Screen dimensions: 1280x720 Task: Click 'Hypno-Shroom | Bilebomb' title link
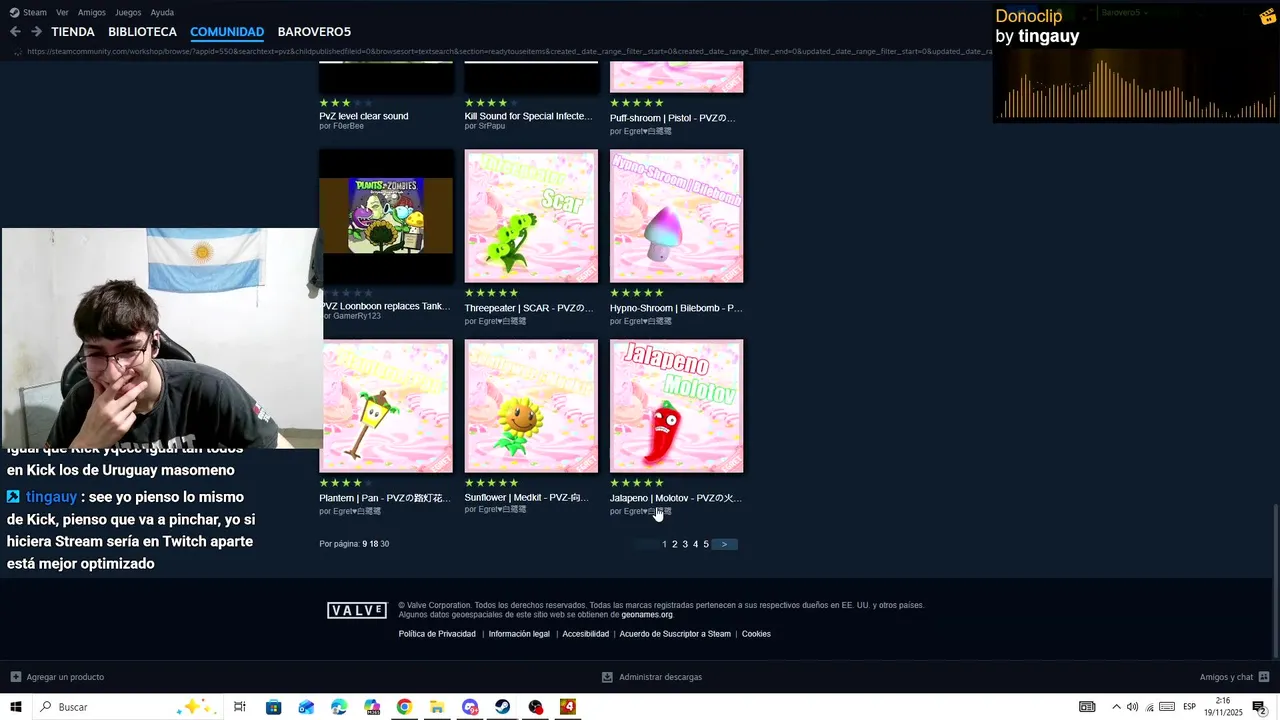[x=676, y=308]
